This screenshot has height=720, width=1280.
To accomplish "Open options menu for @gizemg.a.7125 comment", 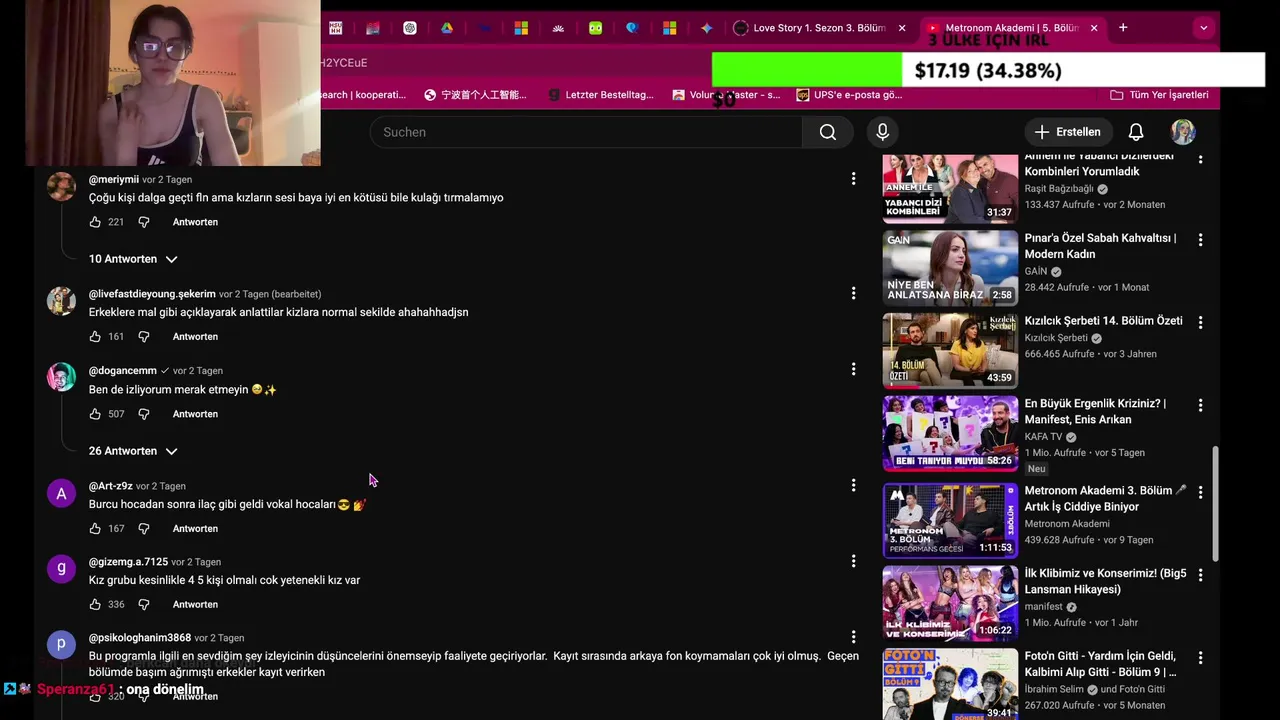I will point(853,561).
